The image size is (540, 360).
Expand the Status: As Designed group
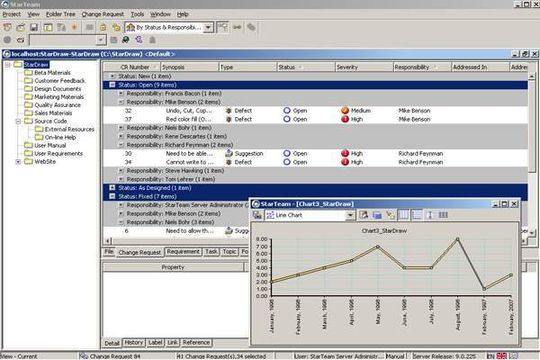[x=112, y=188]
